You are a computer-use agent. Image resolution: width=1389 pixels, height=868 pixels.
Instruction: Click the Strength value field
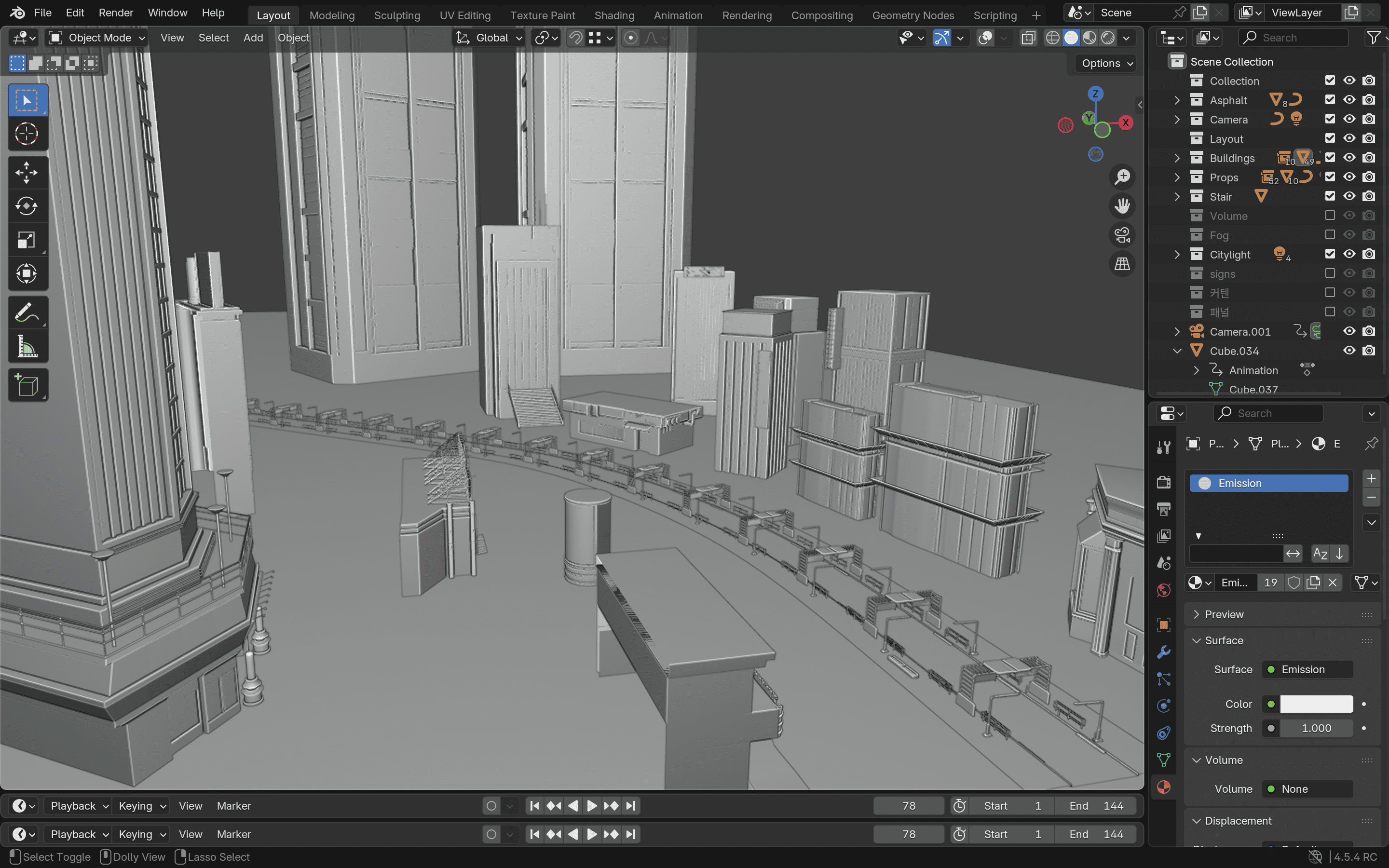pos(1316,728)
